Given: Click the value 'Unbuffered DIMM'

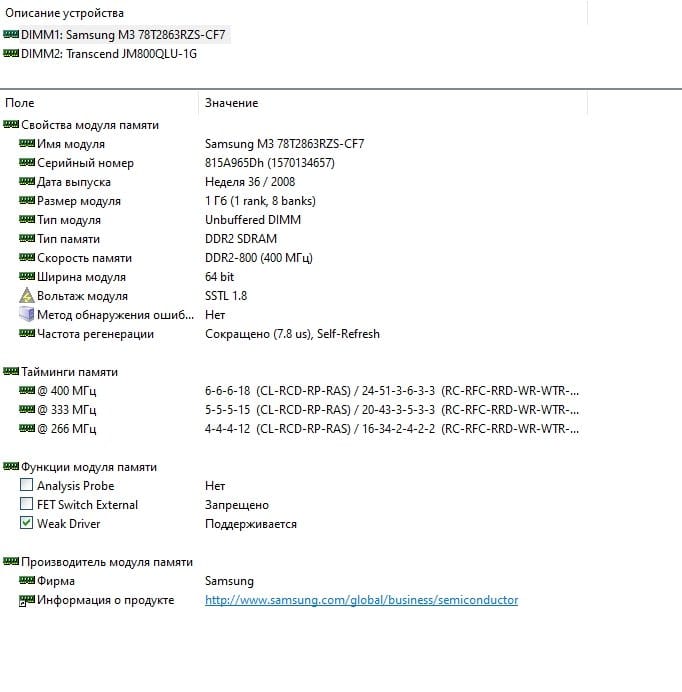Looking at the screenshot, I should point(253,220).
